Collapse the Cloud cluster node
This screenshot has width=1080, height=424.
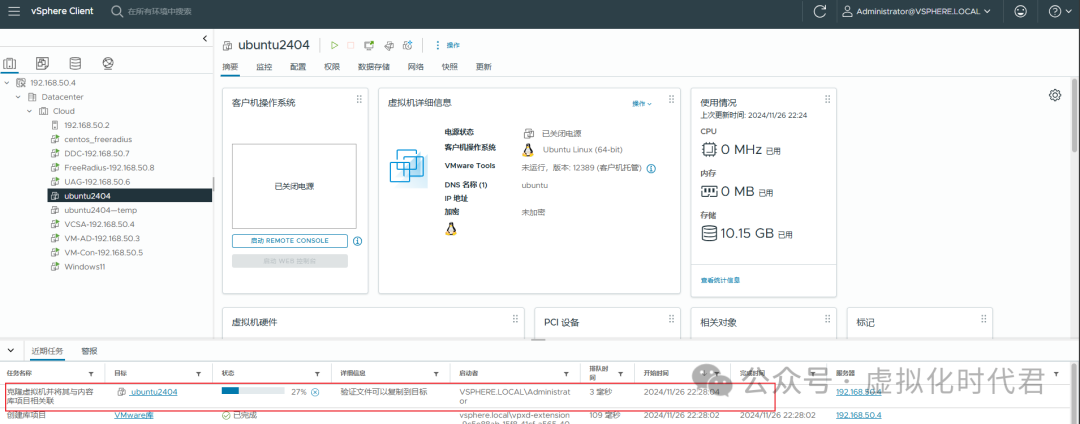[30, 111]
